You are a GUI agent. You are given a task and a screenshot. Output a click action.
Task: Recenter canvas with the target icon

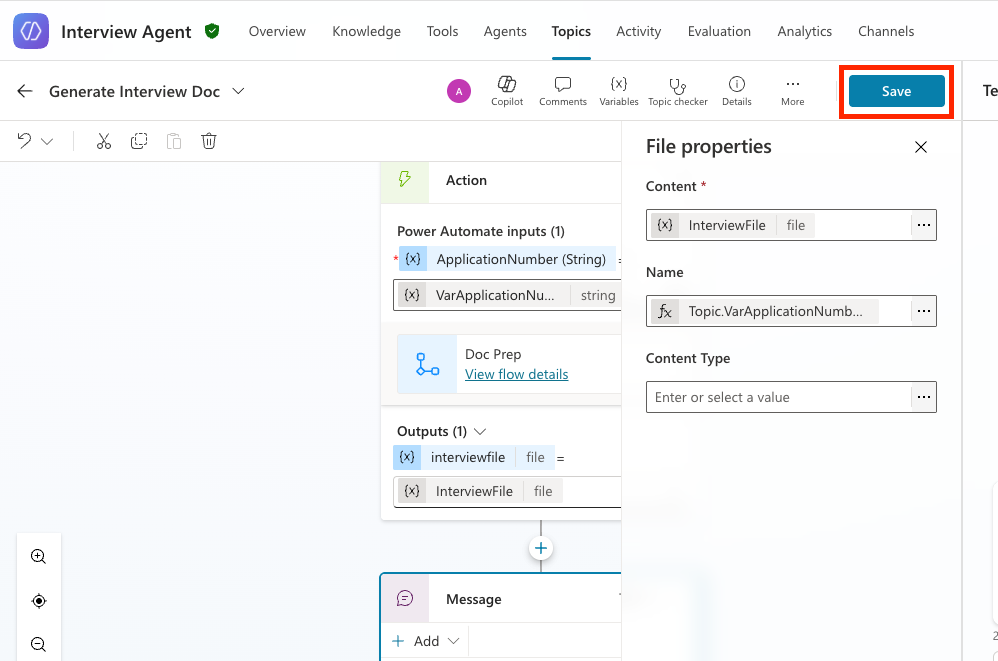(x=39, y=601)
